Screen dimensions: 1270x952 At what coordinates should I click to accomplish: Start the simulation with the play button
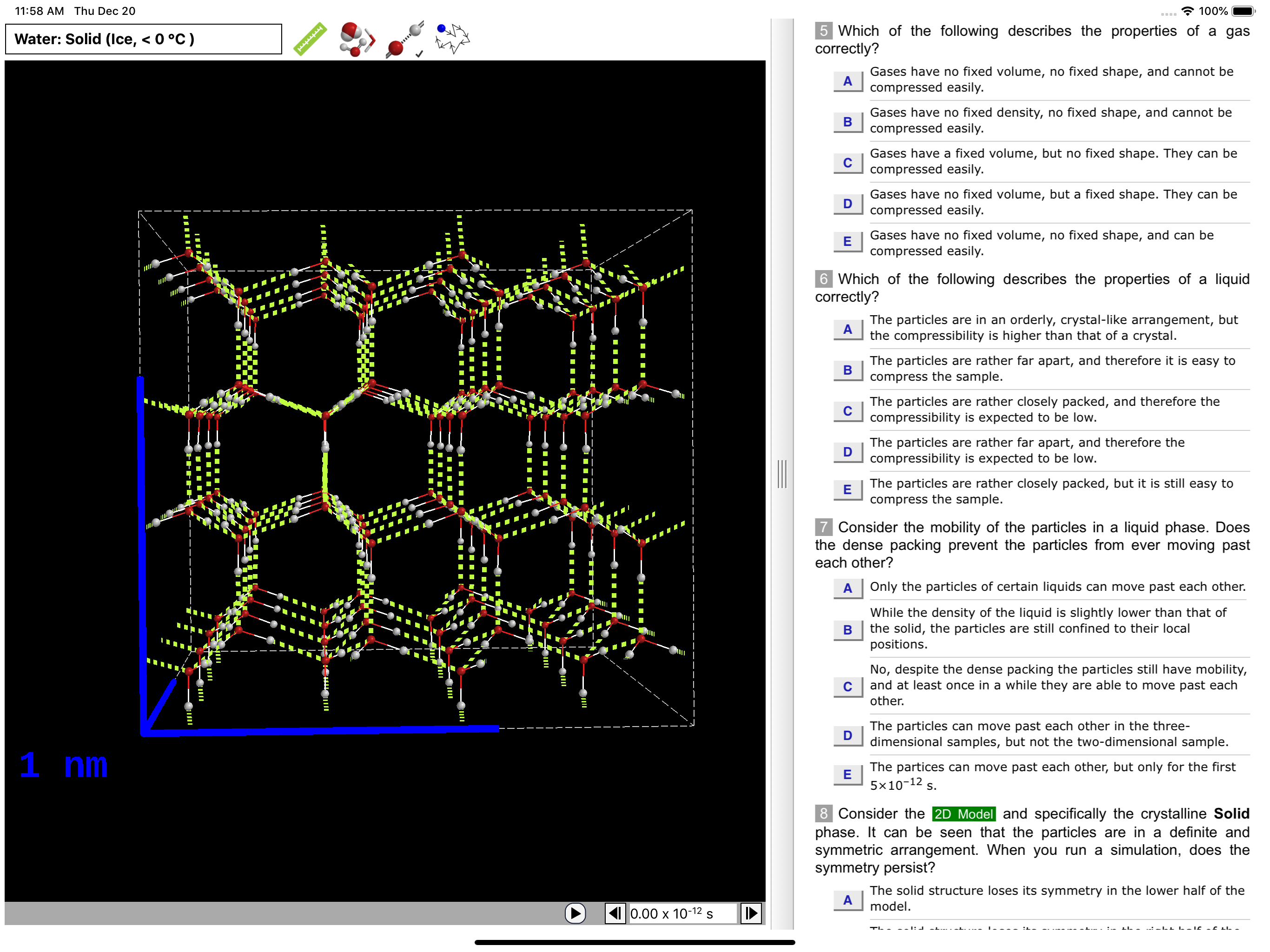(575, 913)
